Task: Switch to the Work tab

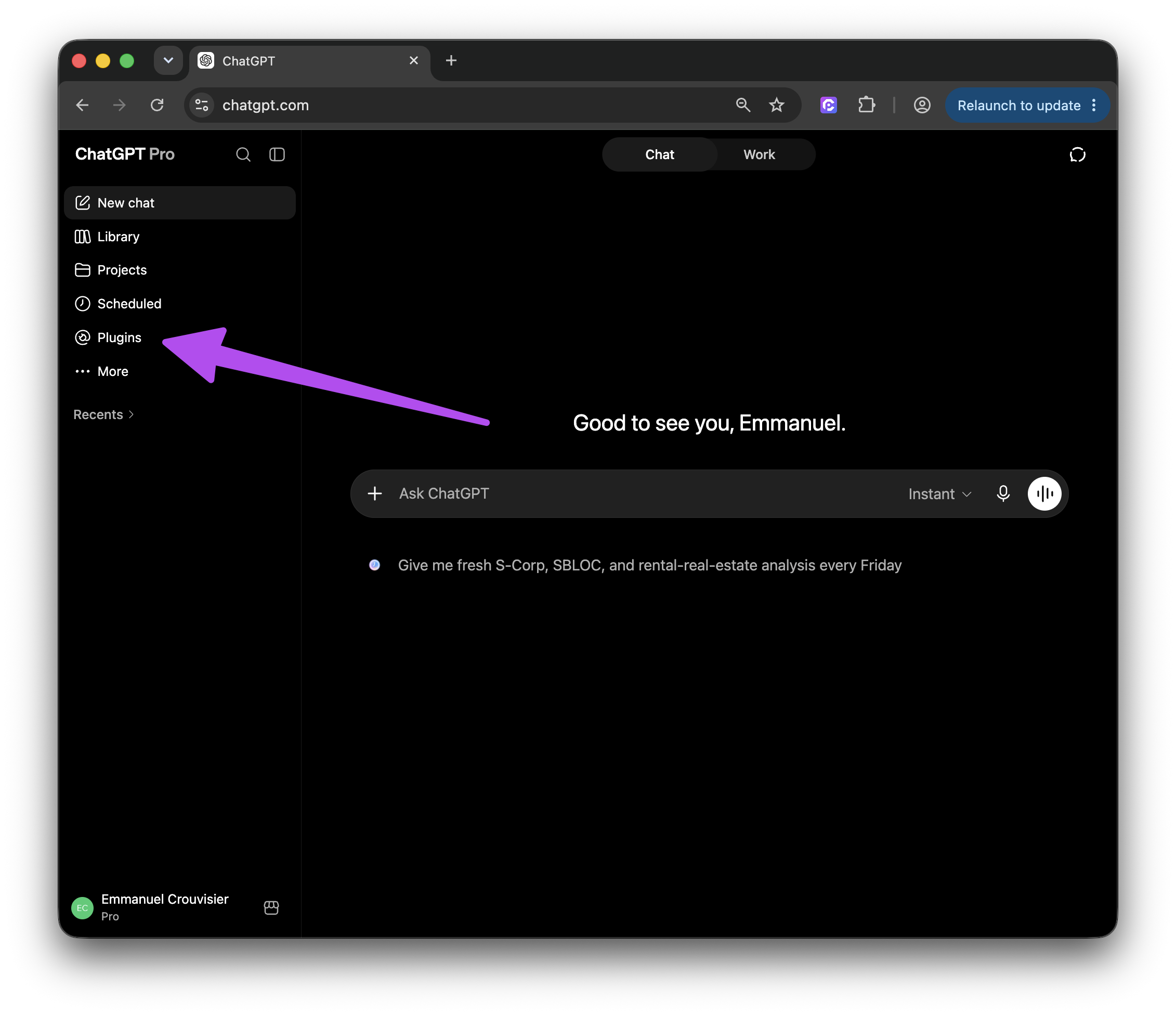Action: [x=759, y=154]
